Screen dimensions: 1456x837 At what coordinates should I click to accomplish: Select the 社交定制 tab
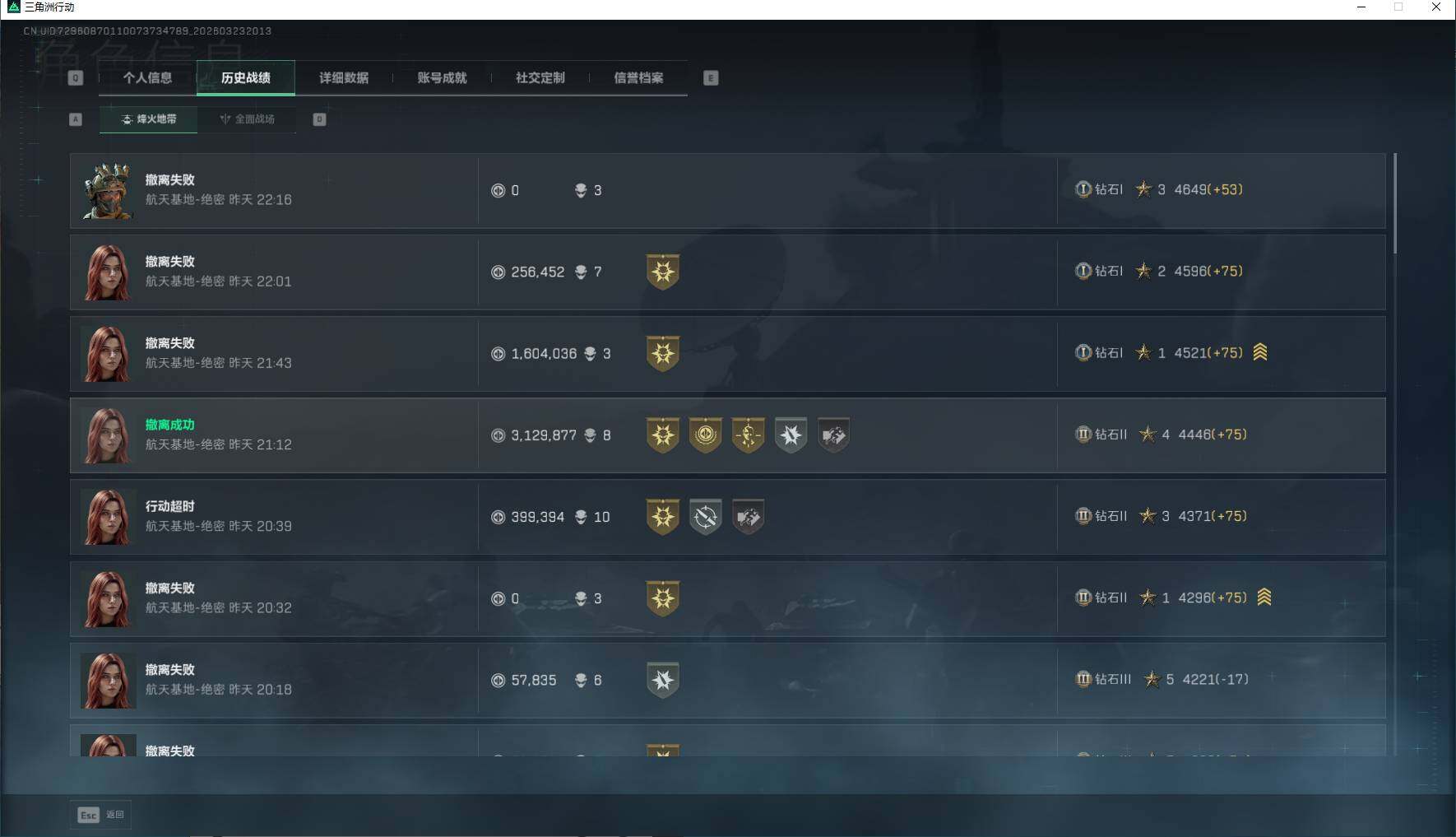[x=540, y=78]
